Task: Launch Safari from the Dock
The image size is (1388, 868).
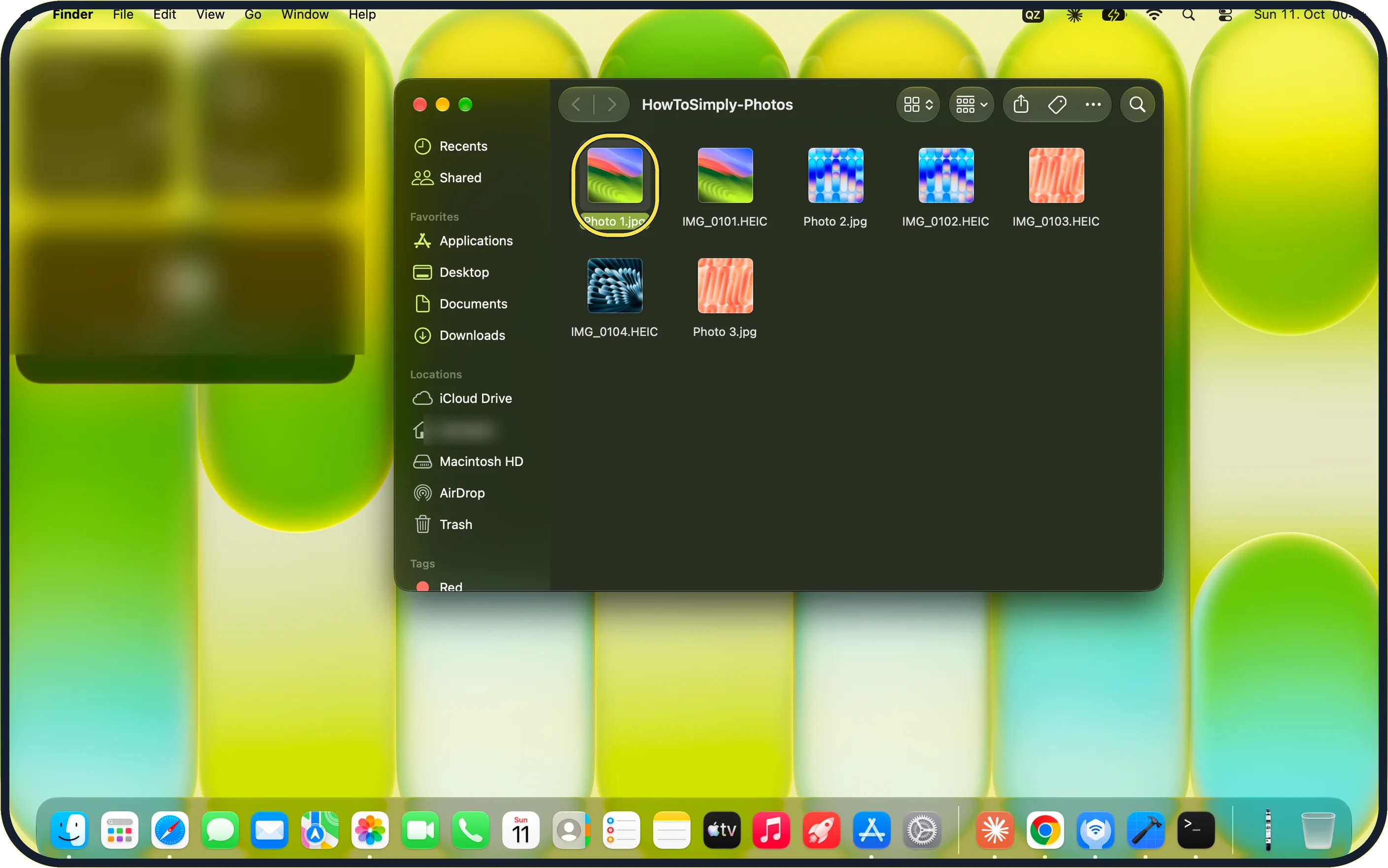Action: pos(170,830)
